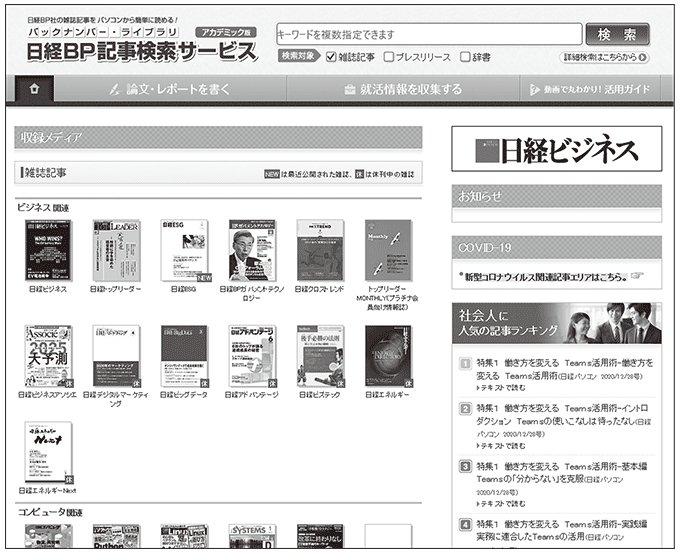Open the 論文・レポートを書く tab
The height and width of the screenshot is (554, 680).
click(x=170, y=89)
